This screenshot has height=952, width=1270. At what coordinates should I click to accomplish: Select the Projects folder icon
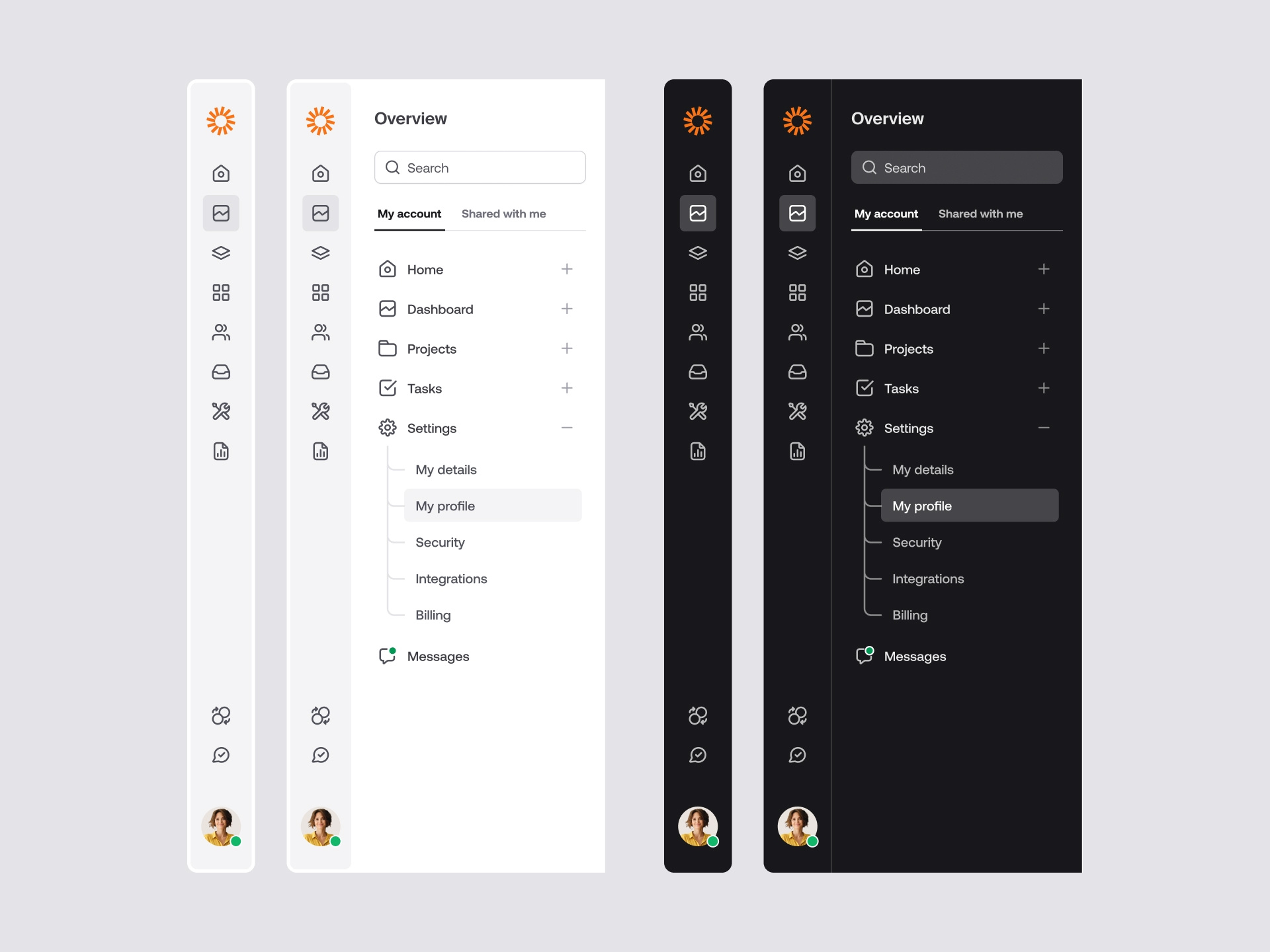pos(387,348)
